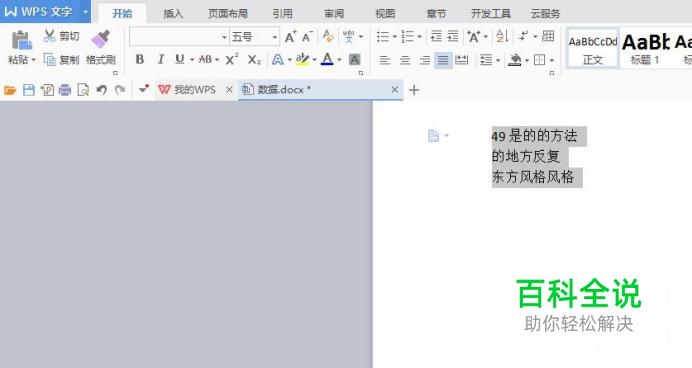
Task: Expand borders dropdown arrow
Action: [552, 60]
